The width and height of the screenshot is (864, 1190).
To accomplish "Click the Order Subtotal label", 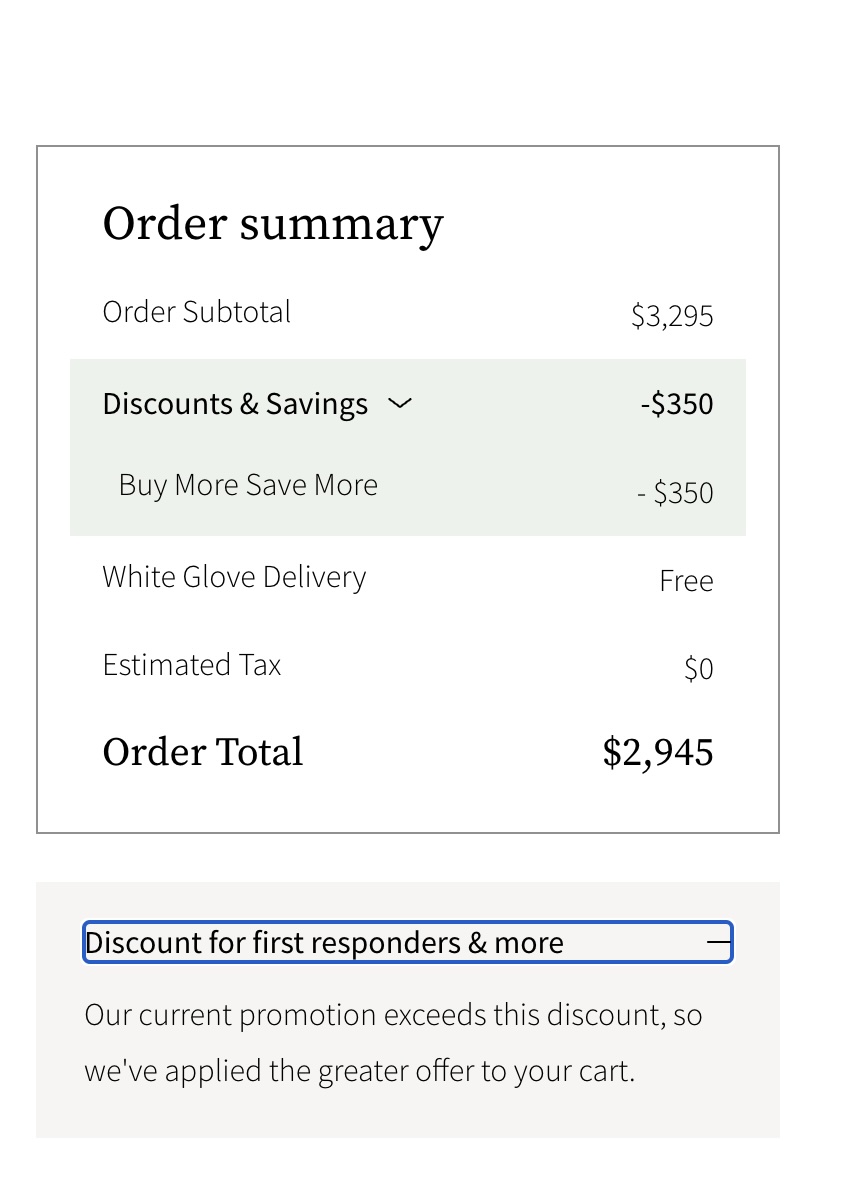I will pyautogui.click(x=196, y=311).
